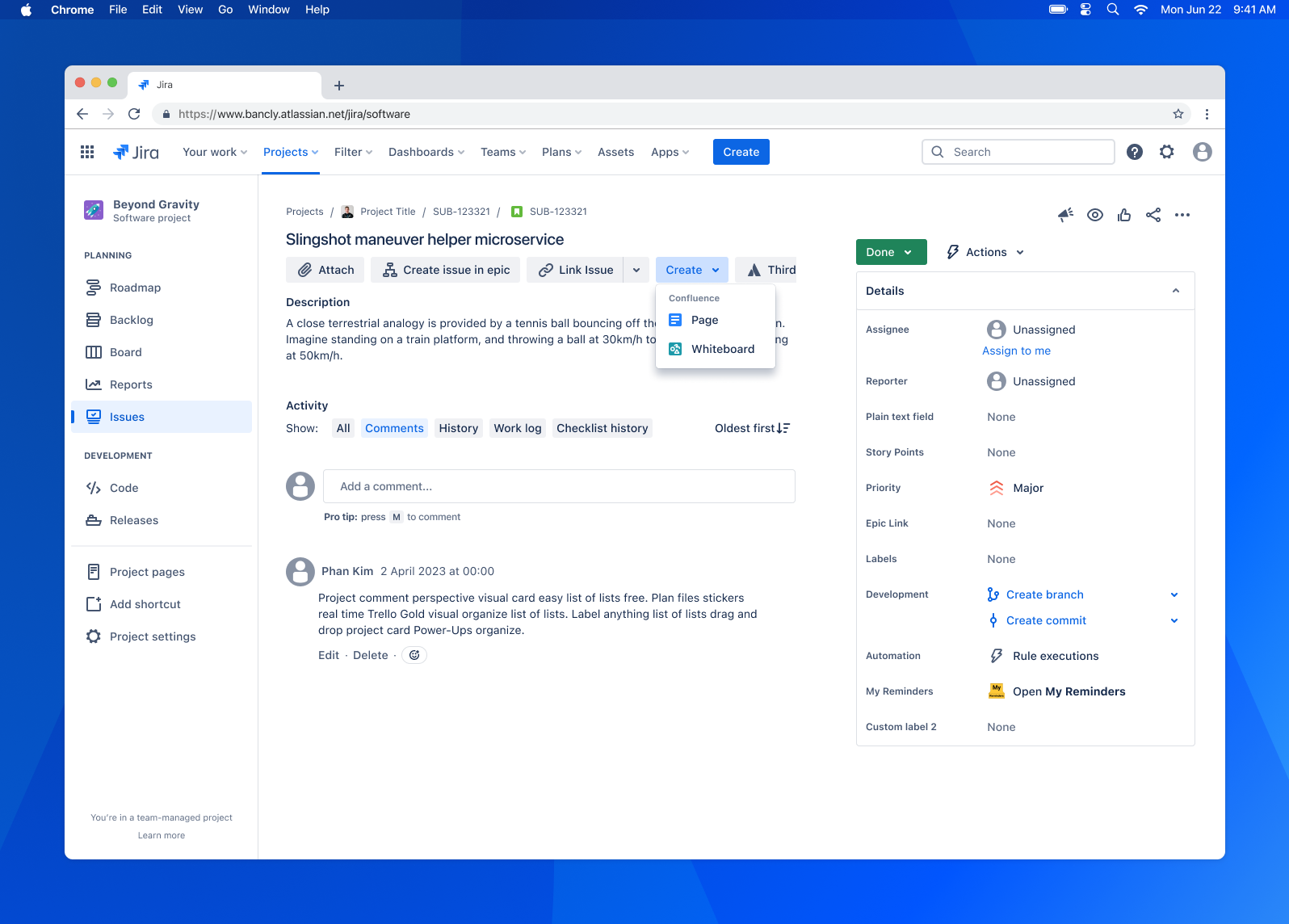Collapse the Details panel
Viewport: 1289px width, 924px height.
[1176, 291]
